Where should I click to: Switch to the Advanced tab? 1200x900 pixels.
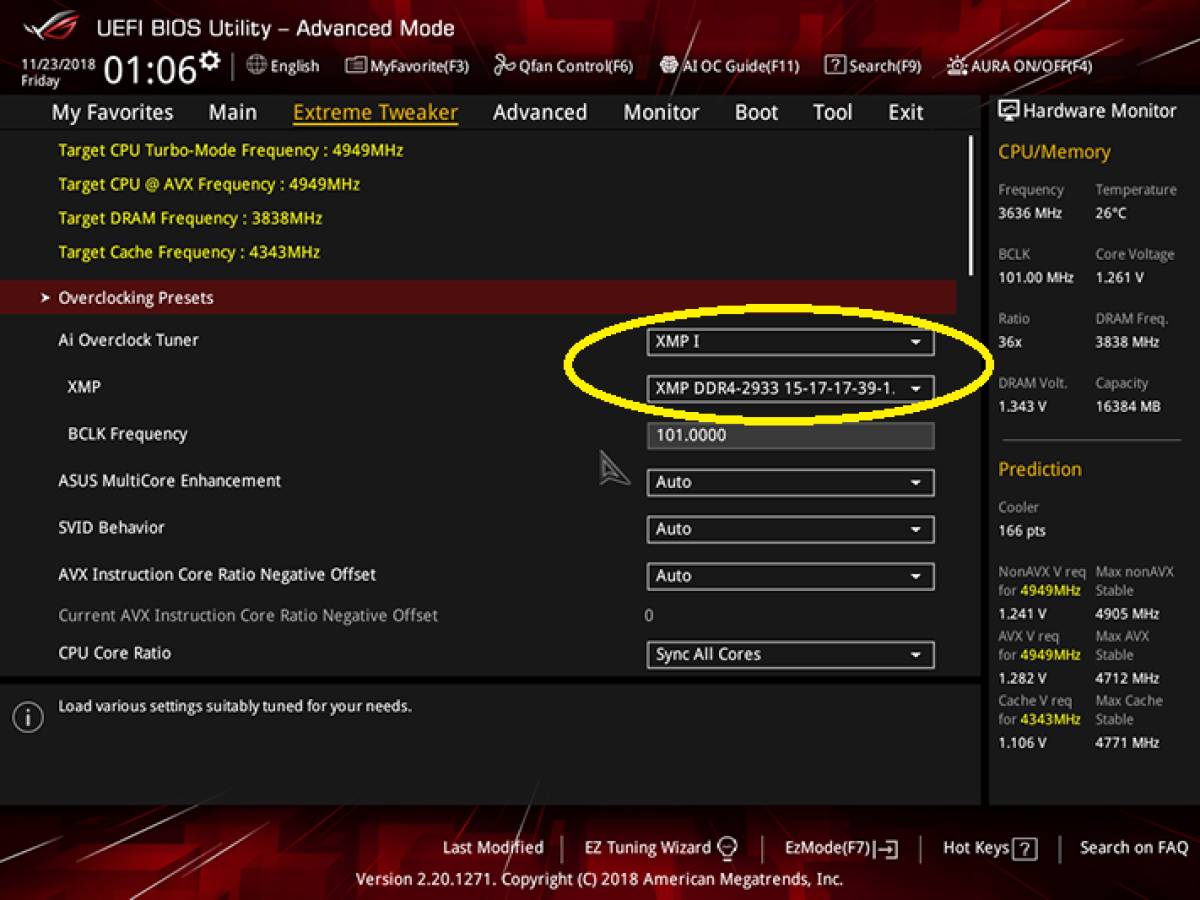tap(540, 112)
